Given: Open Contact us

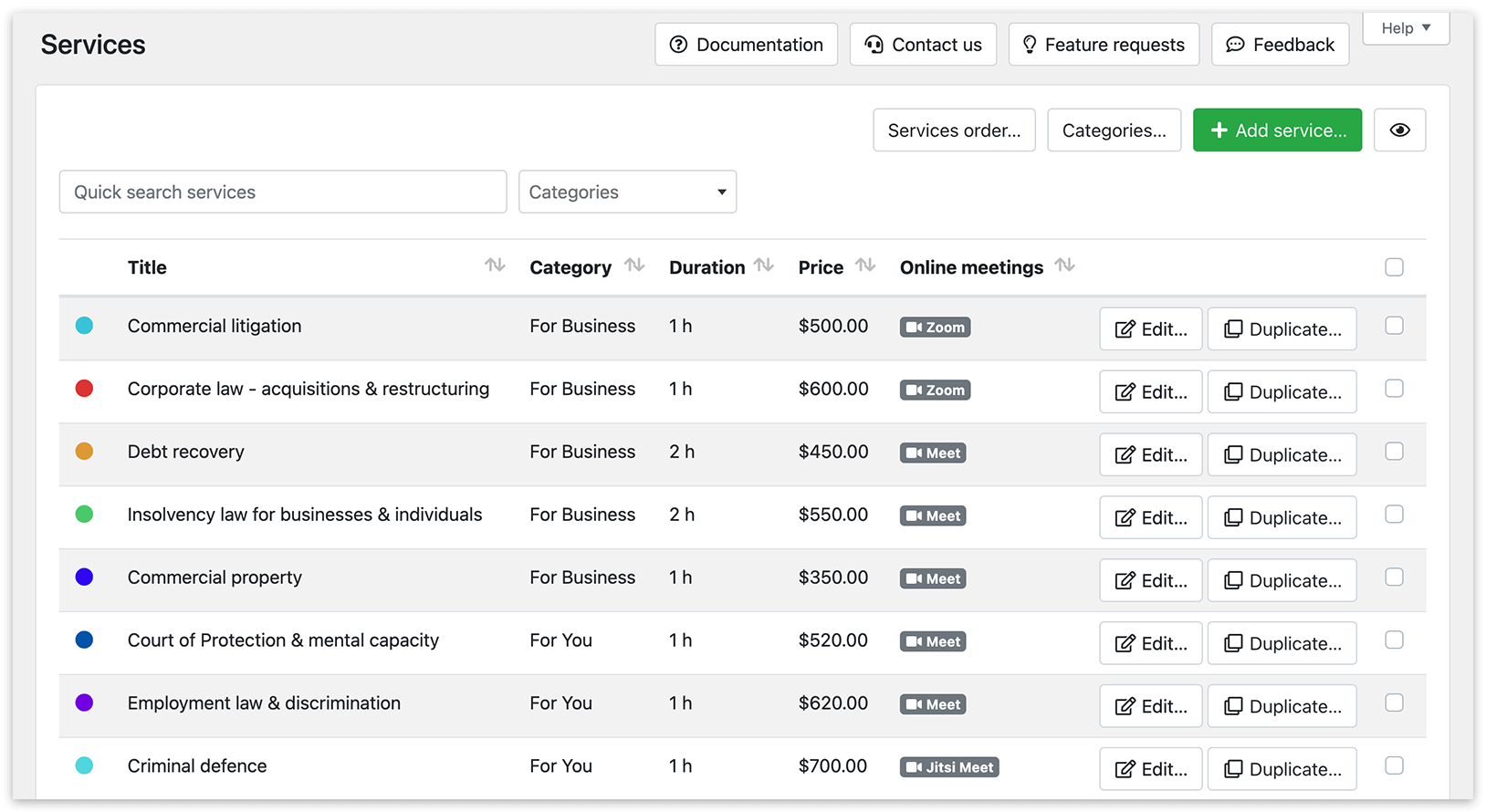Looking at the screenshot, I should point(924,45).
